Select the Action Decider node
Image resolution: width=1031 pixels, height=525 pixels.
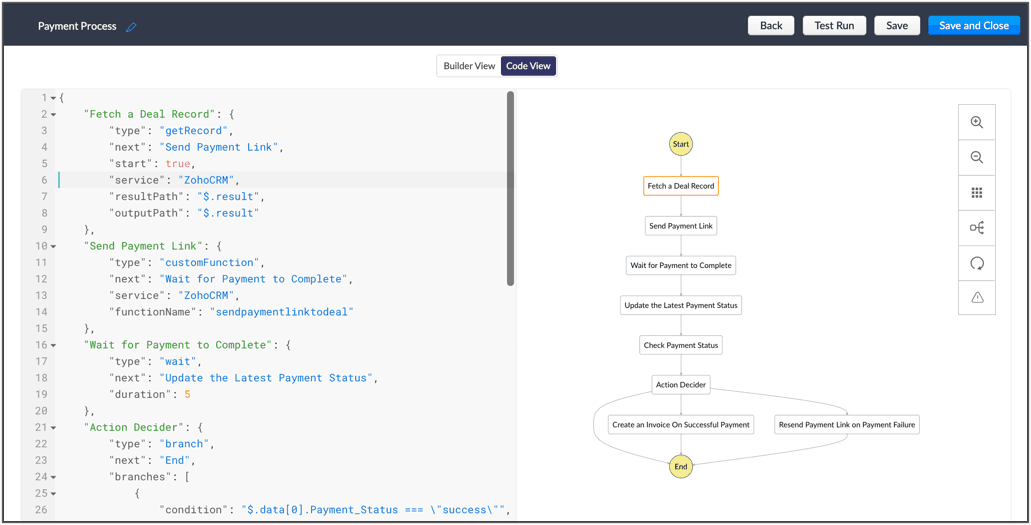pos(681,385)
